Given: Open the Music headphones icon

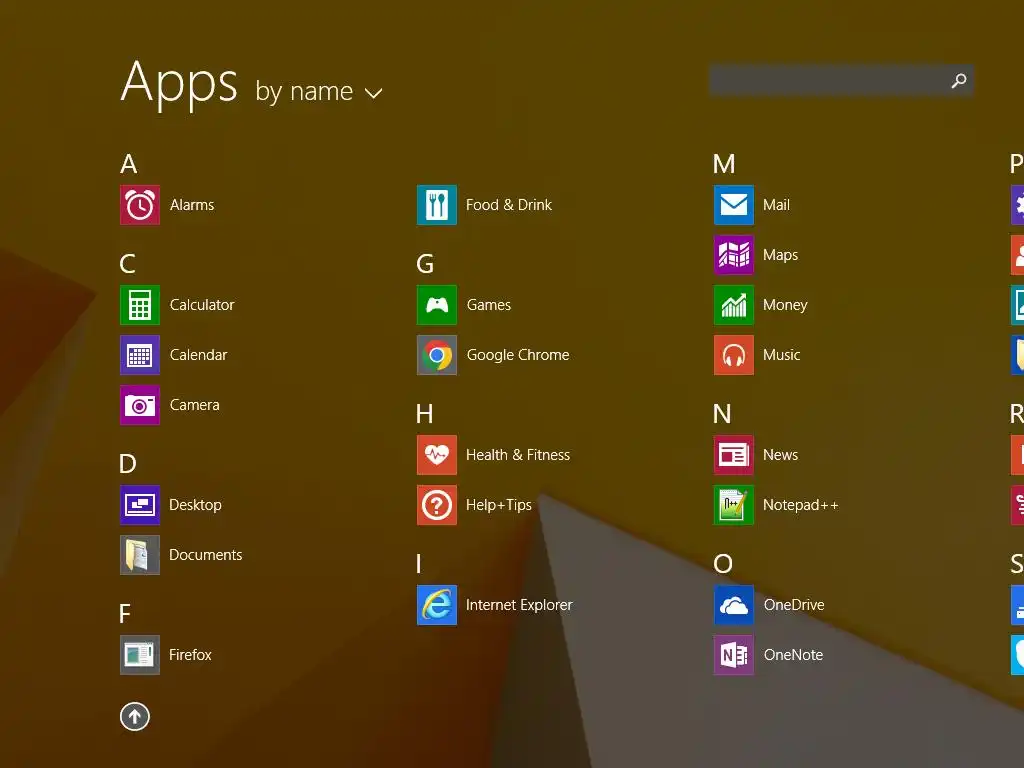Looking at the screenshot, I should [734, 355].
